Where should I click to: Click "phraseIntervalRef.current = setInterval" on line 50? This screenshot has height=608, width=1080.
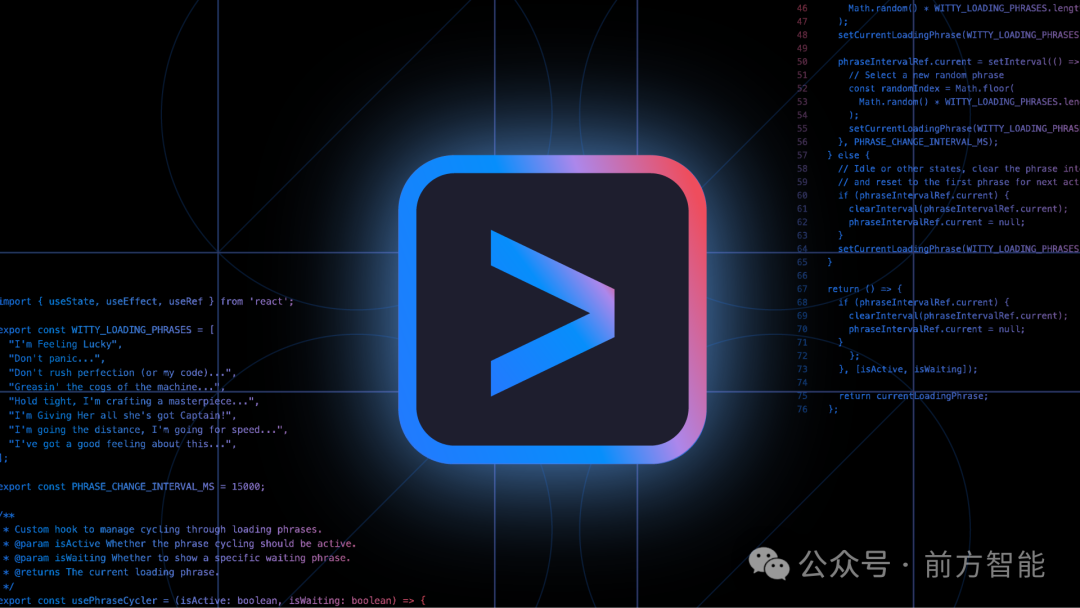pos(958,62)
